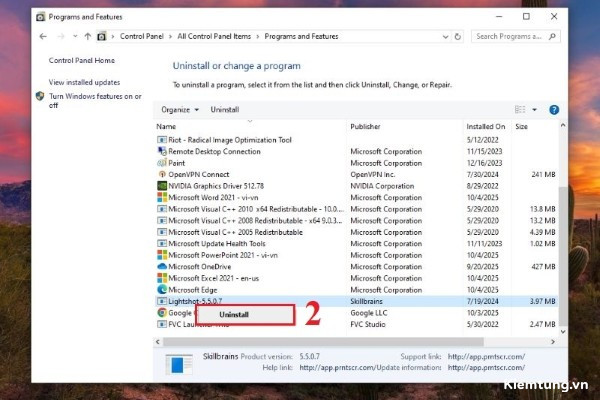
Task: Click the OpenVPN Inc. publisher cell
Action: coord(373,174)
